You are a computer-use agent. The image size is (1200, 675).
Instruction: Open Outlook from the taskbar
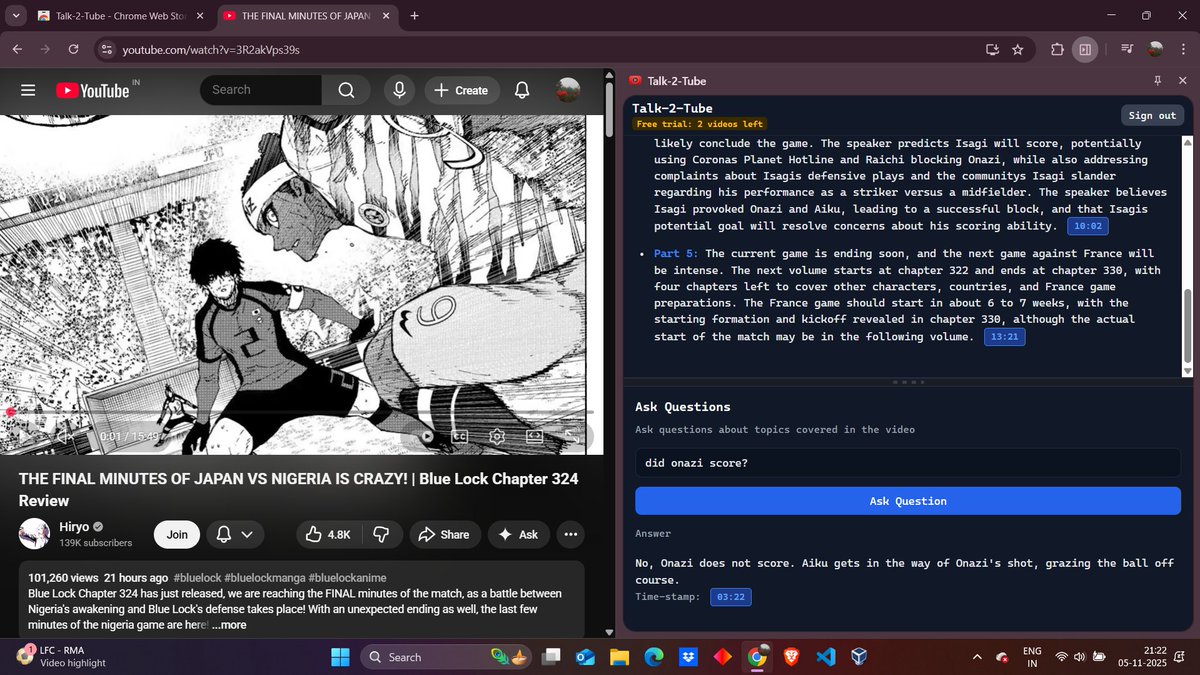[585, 657]
